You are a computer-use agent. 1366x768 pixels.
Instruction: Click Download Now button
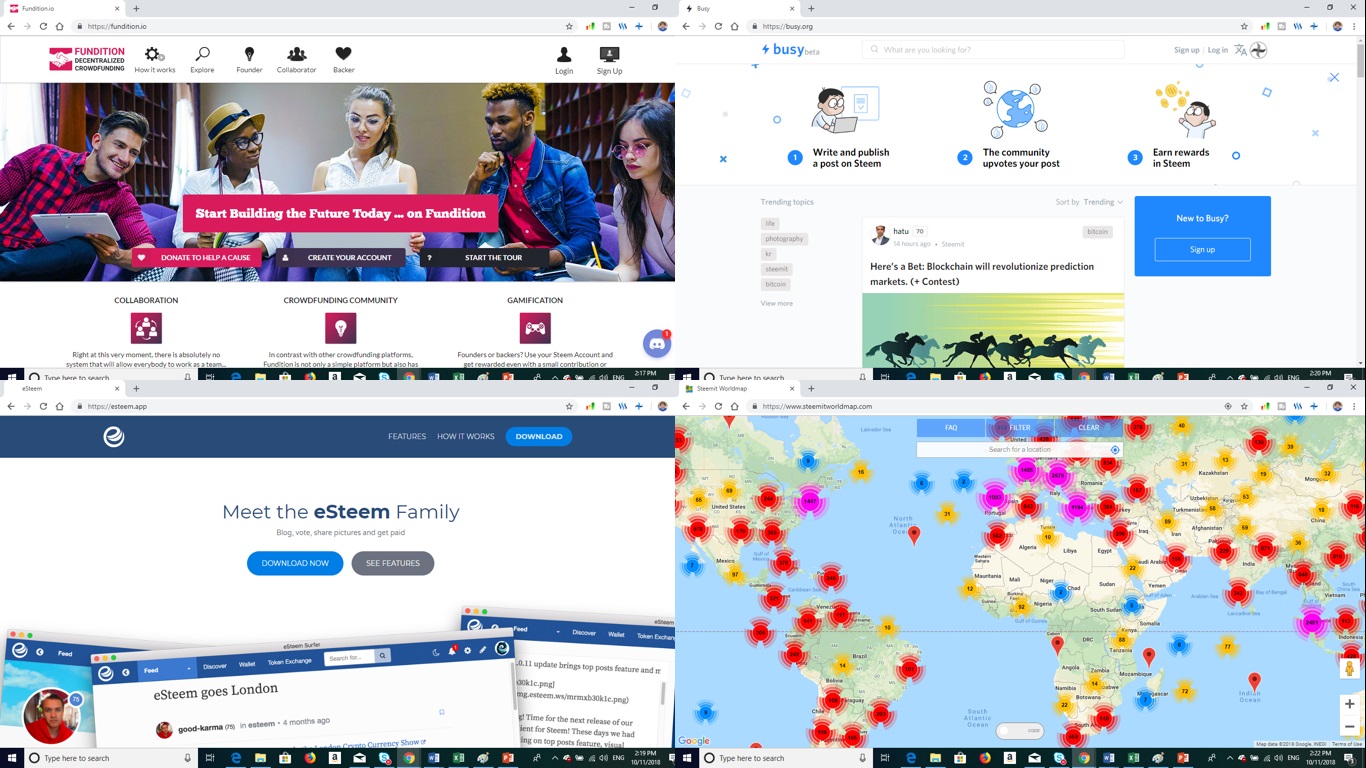pyautogui.click(x=295, y=563)
